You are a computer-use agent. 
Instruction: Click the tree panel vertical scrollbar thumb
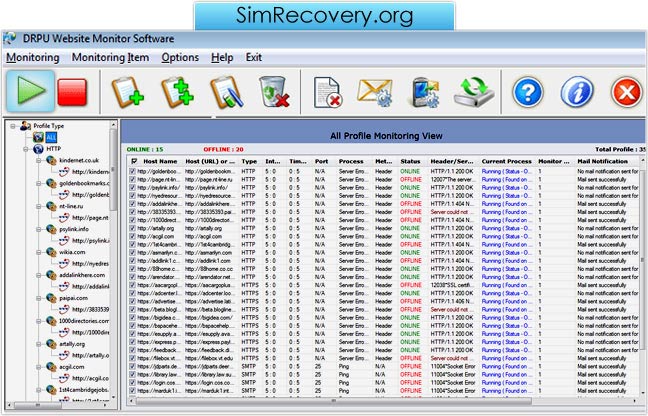point(113,169)
